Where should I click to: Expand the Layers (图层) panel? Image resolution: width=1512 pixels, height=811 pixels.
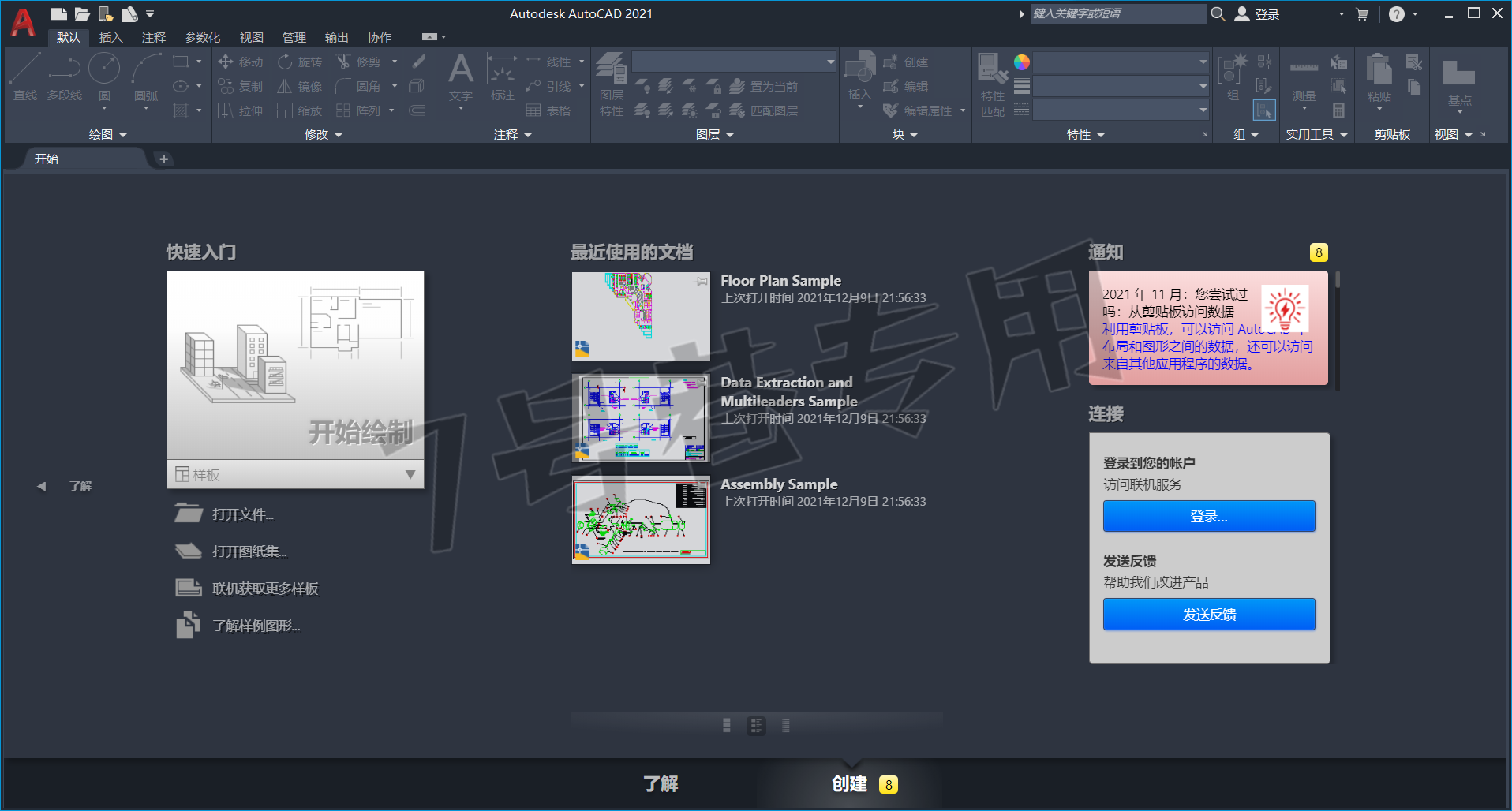tap(715, 135)
